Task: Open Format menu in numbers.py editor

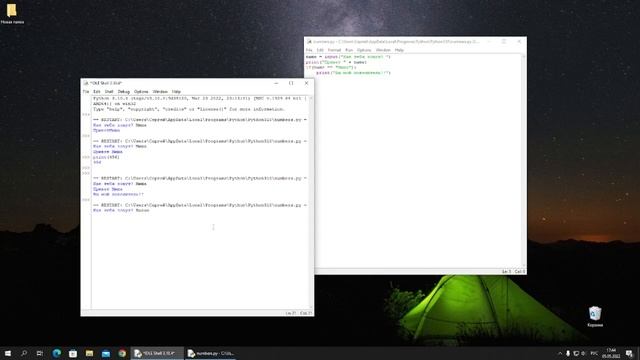Action: (x=334, y=50)
